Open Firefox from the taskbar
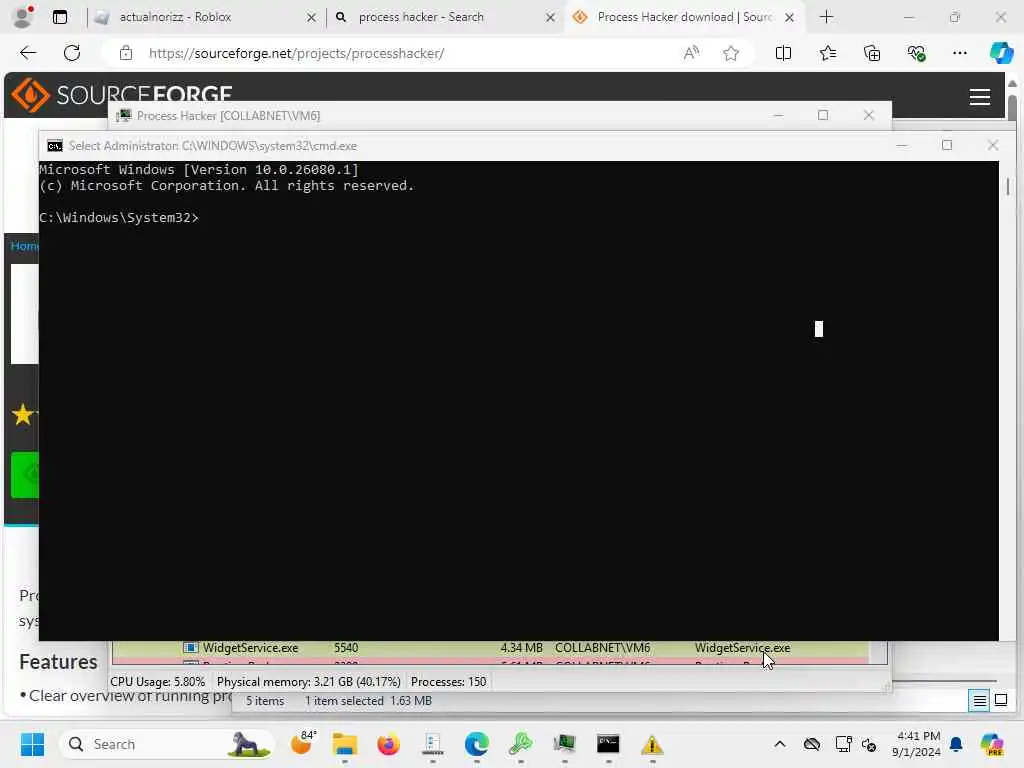Screen dimensions: 1024x768 tap(389, 744)
